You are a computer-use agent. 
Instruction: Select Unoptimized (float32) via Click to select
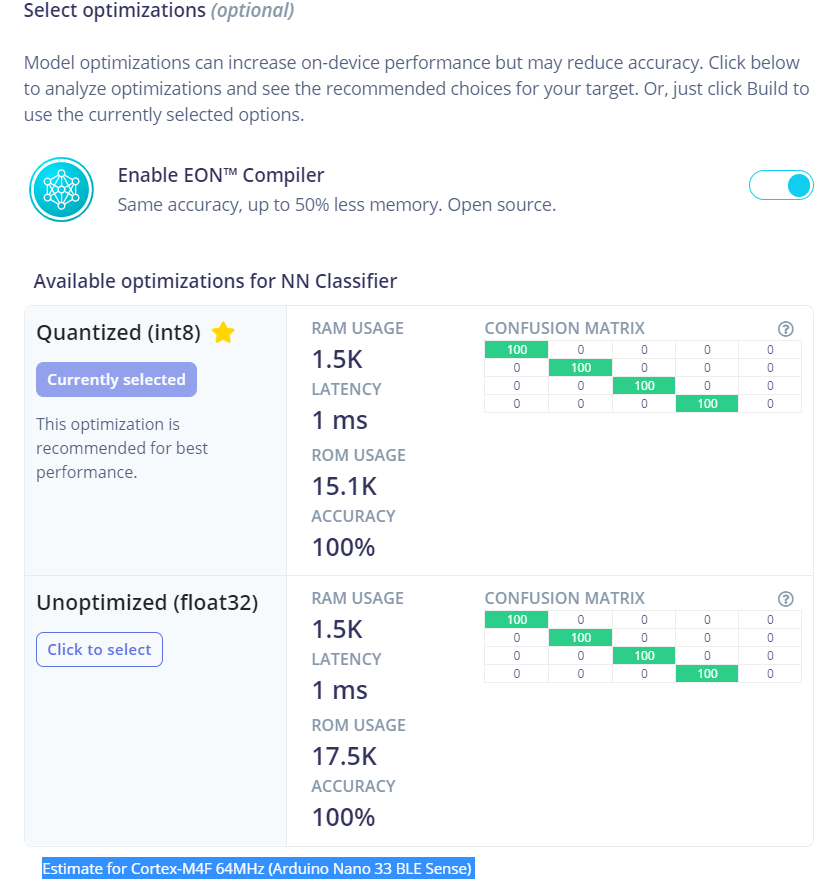pos(99,649)
